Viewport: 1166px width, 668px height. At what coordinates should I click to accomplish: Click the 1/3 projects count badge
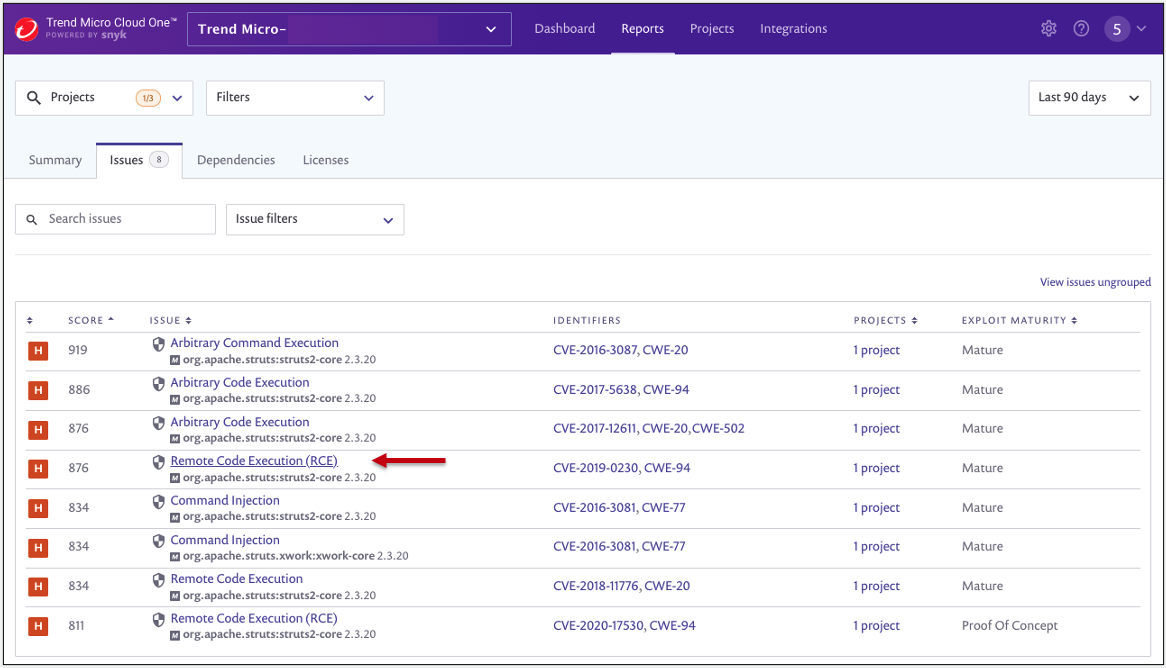148,98
